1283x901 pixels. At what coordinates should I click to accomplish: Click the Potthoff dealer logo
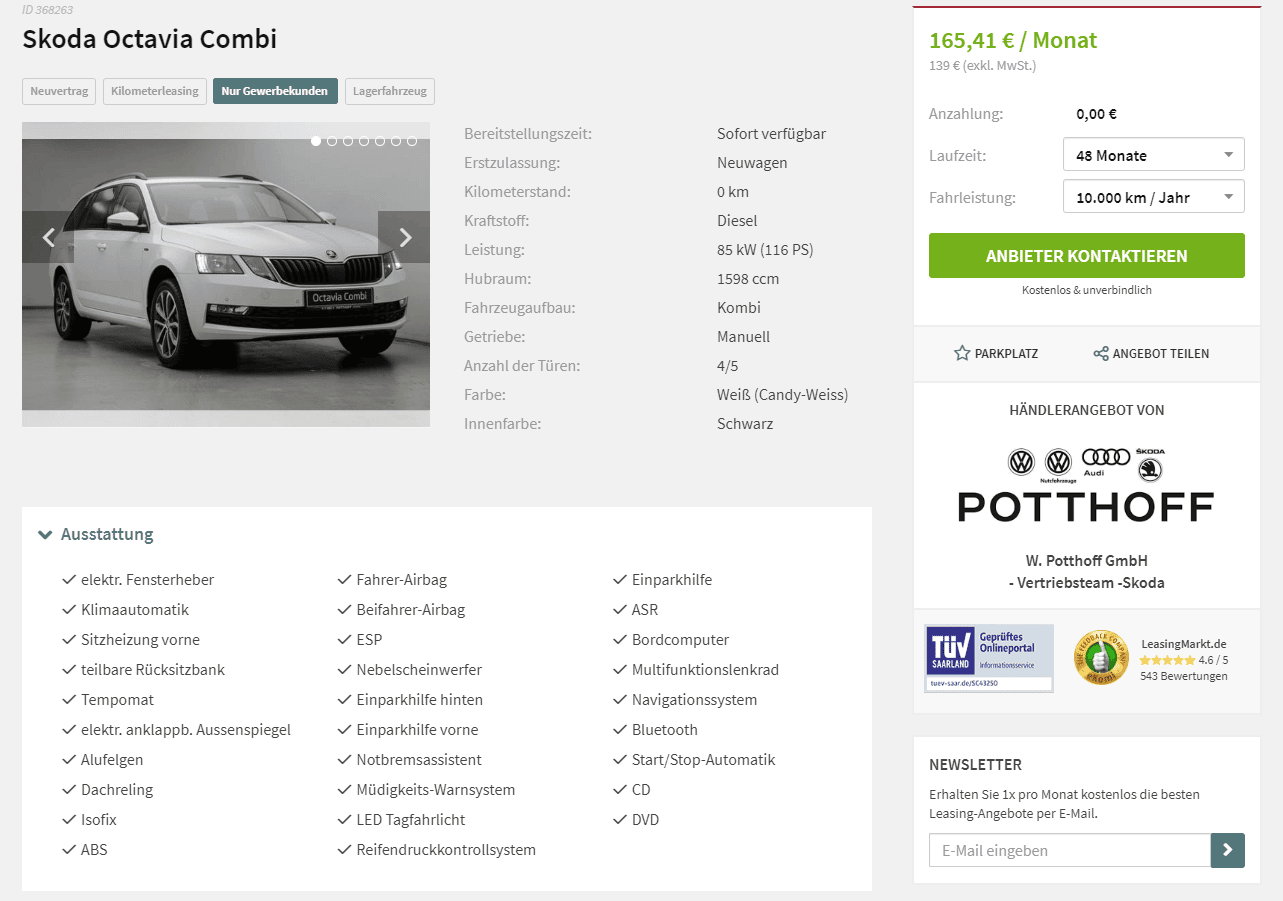tap(1086, 485)
